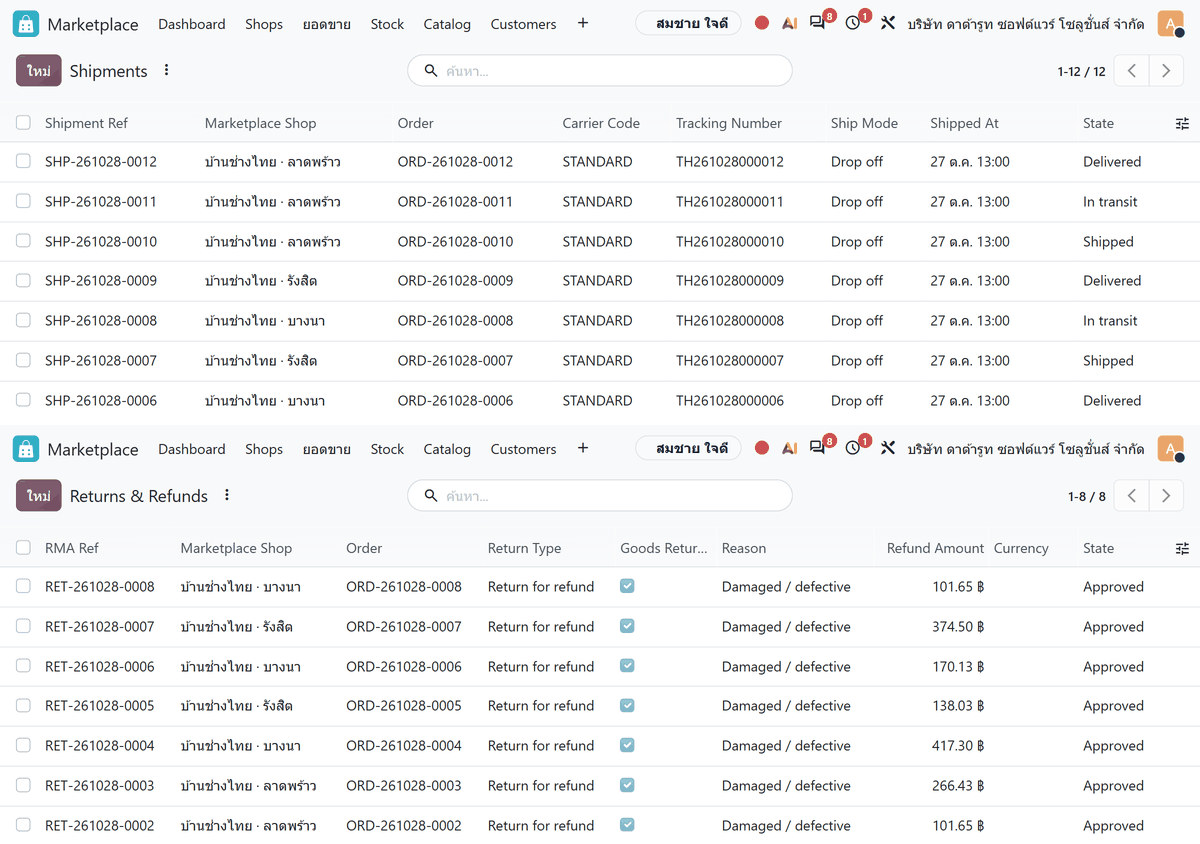
Task: Open the three-dot actions menu beside Shipments title
Action: 167,71
